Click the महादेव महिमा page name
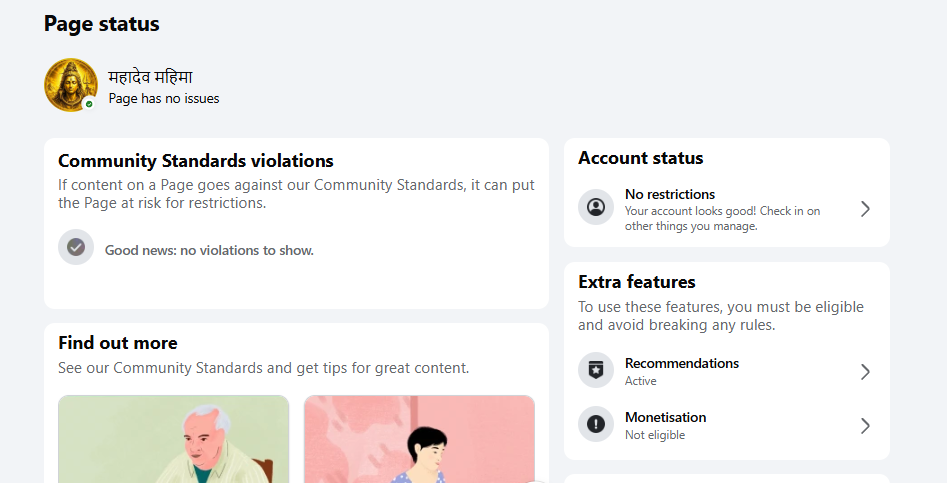Image resolution: width=947 pixels, height=483 pixels. pyautogui.click(x=150, y=77)
